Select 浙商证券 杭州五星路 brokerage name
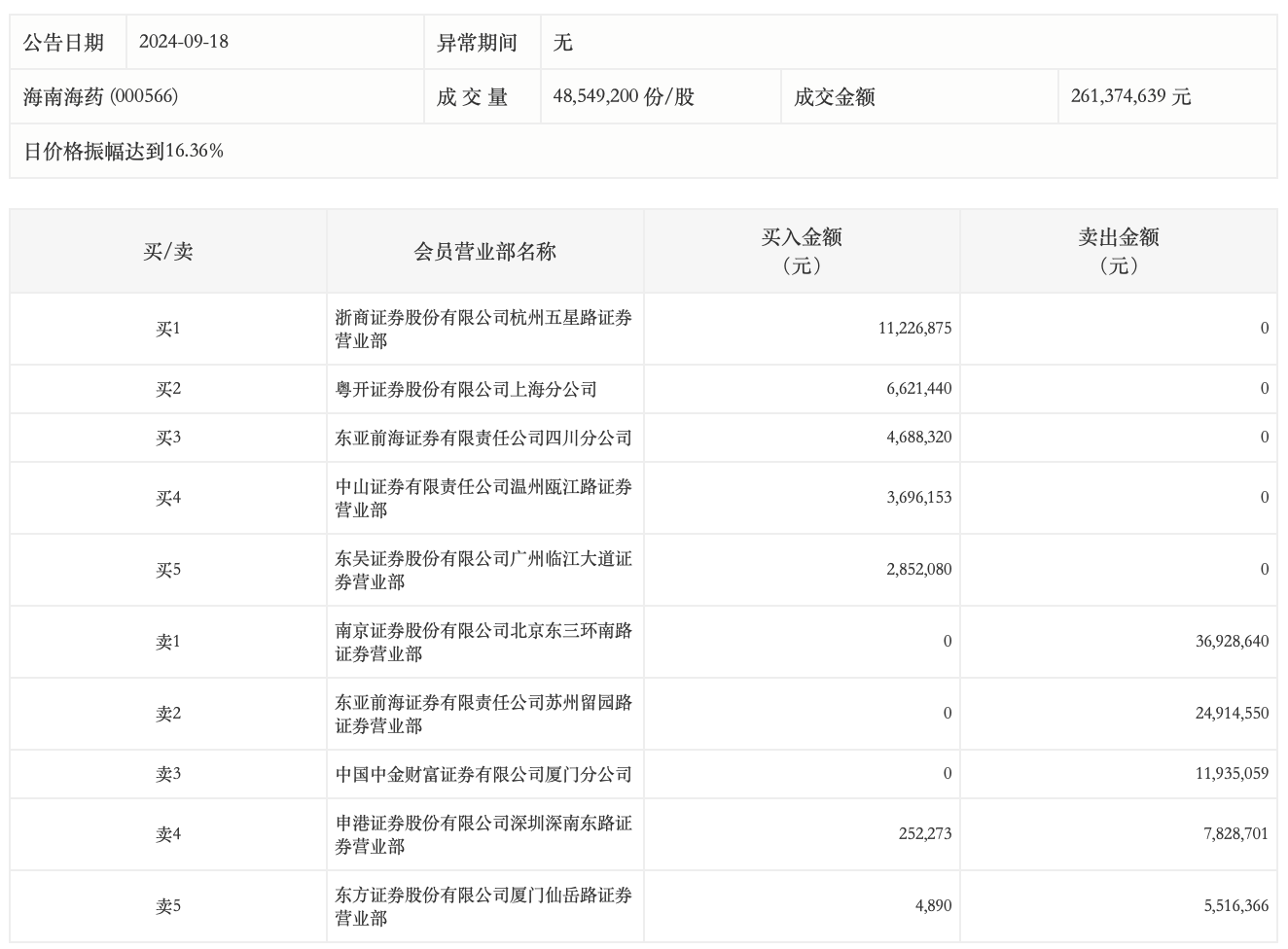Viewport: 1288px width, 949px height. coord(483,329)
